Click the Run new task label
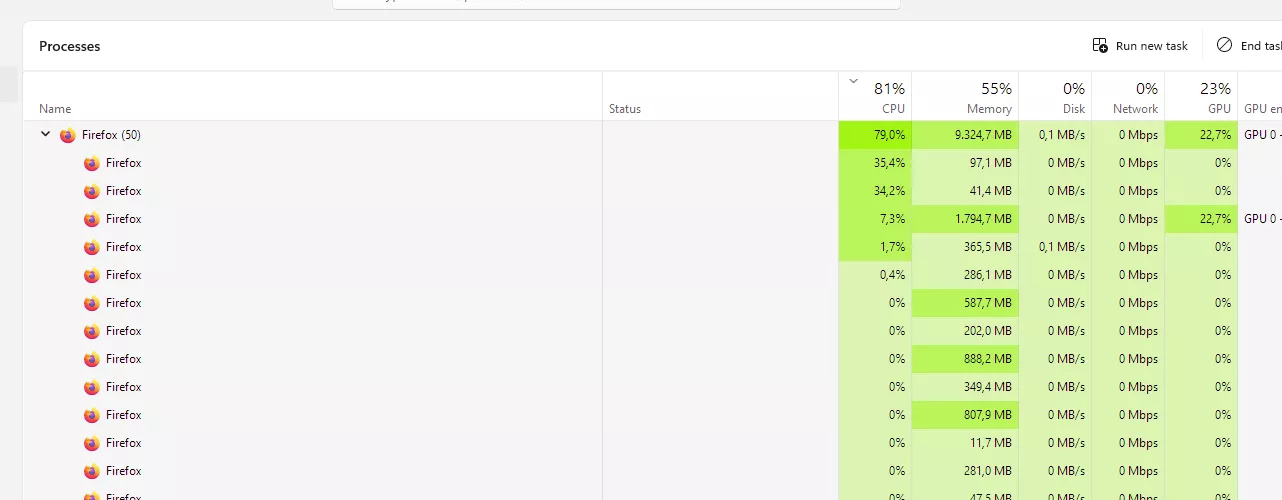This screenshot has width=1282, height=500. coord(1152,46)
